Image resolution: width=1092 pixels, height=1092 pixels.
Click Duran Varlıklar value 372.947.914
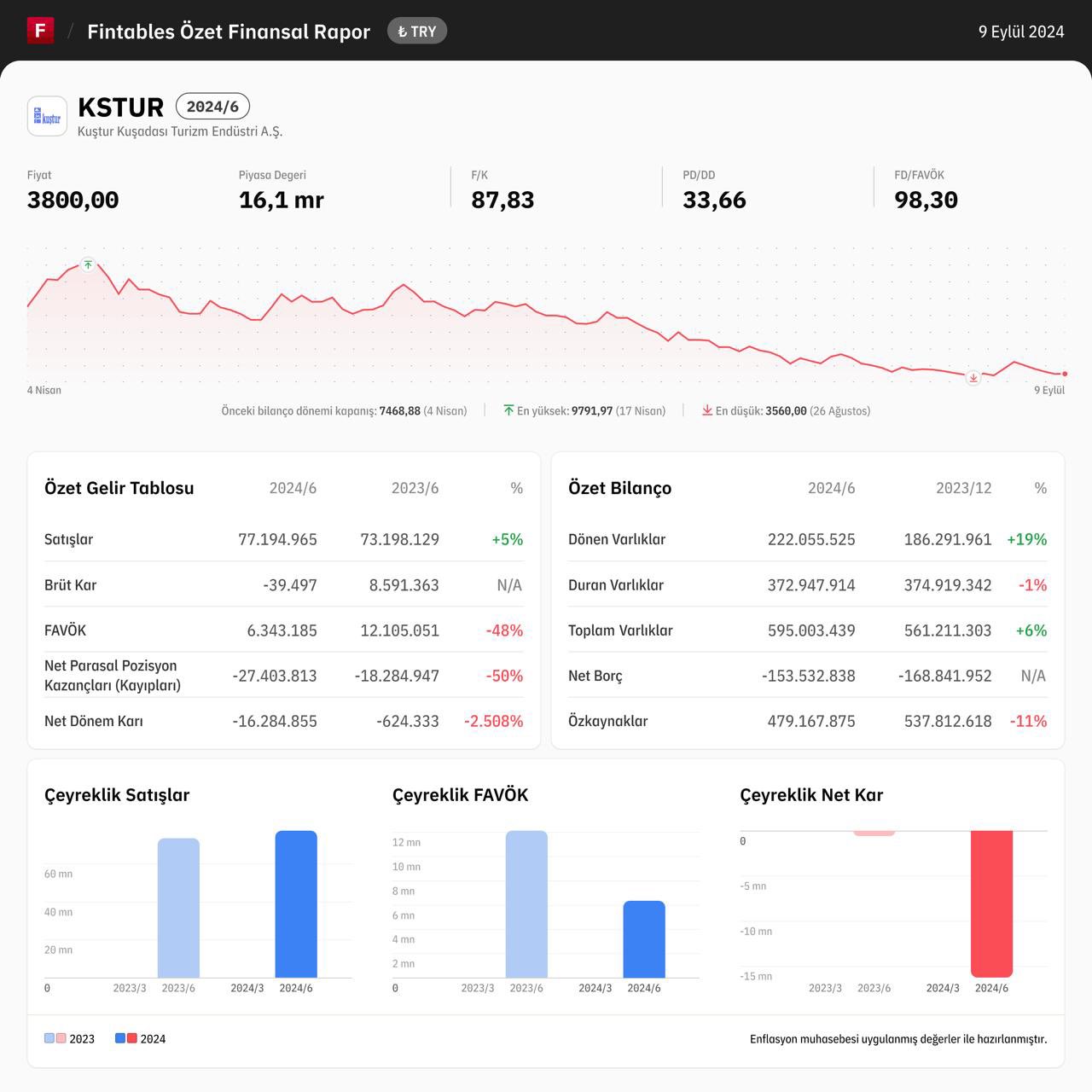point(811,585)
